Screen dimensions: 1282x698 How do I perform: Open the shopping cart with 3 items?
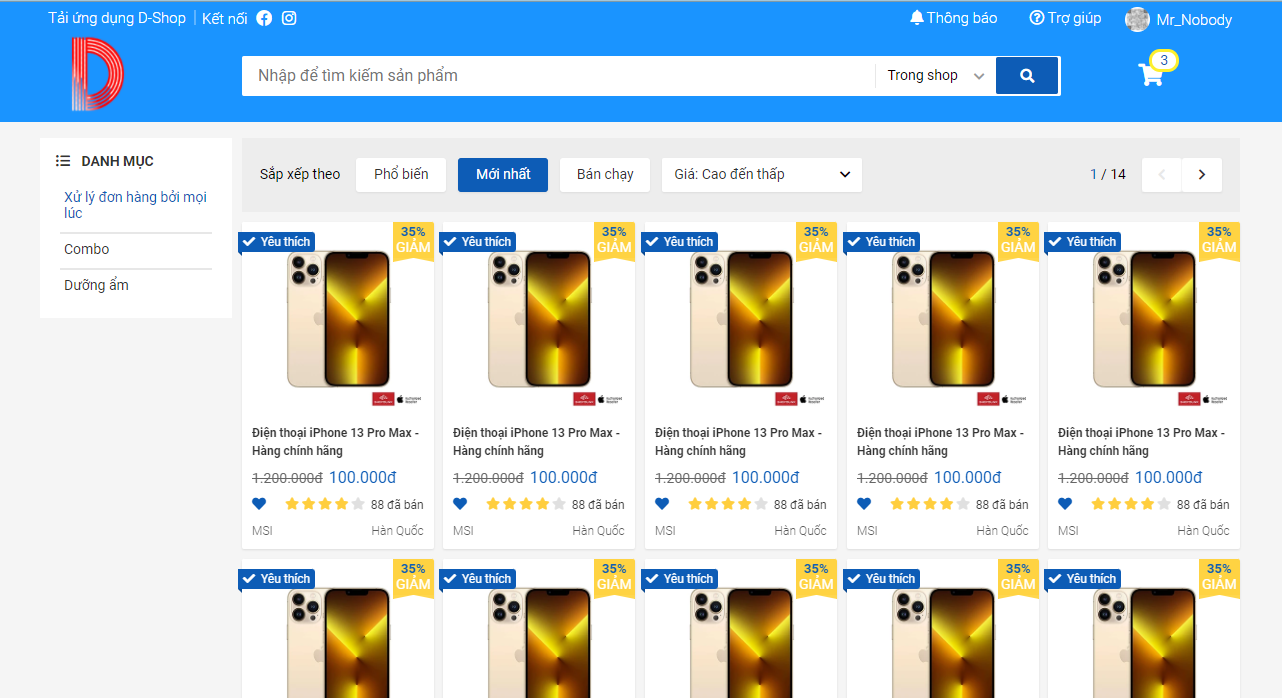1151,75
